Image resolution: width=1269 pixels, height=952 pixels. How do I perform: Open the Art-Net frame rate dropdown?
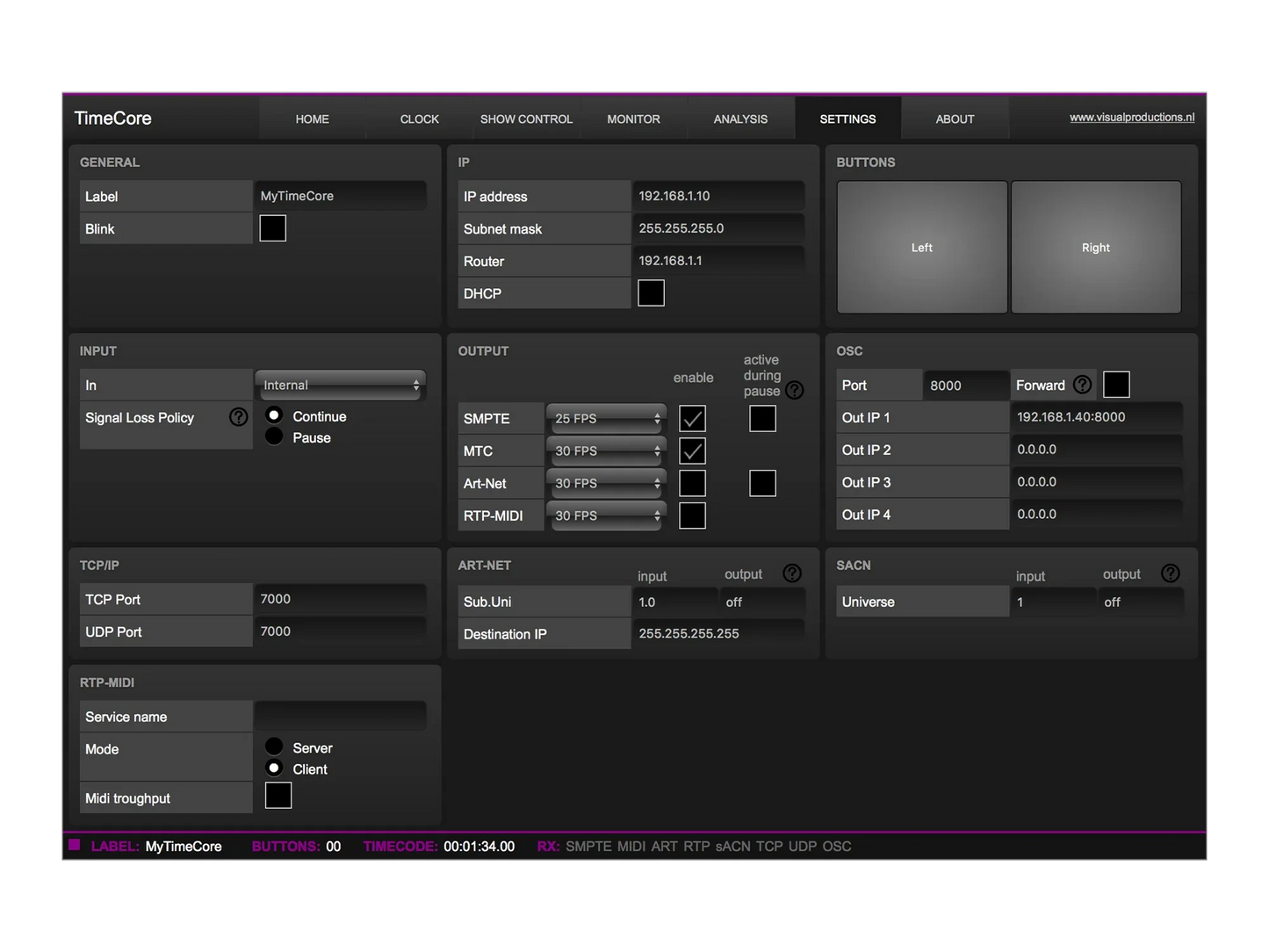(x=606, y=483)
